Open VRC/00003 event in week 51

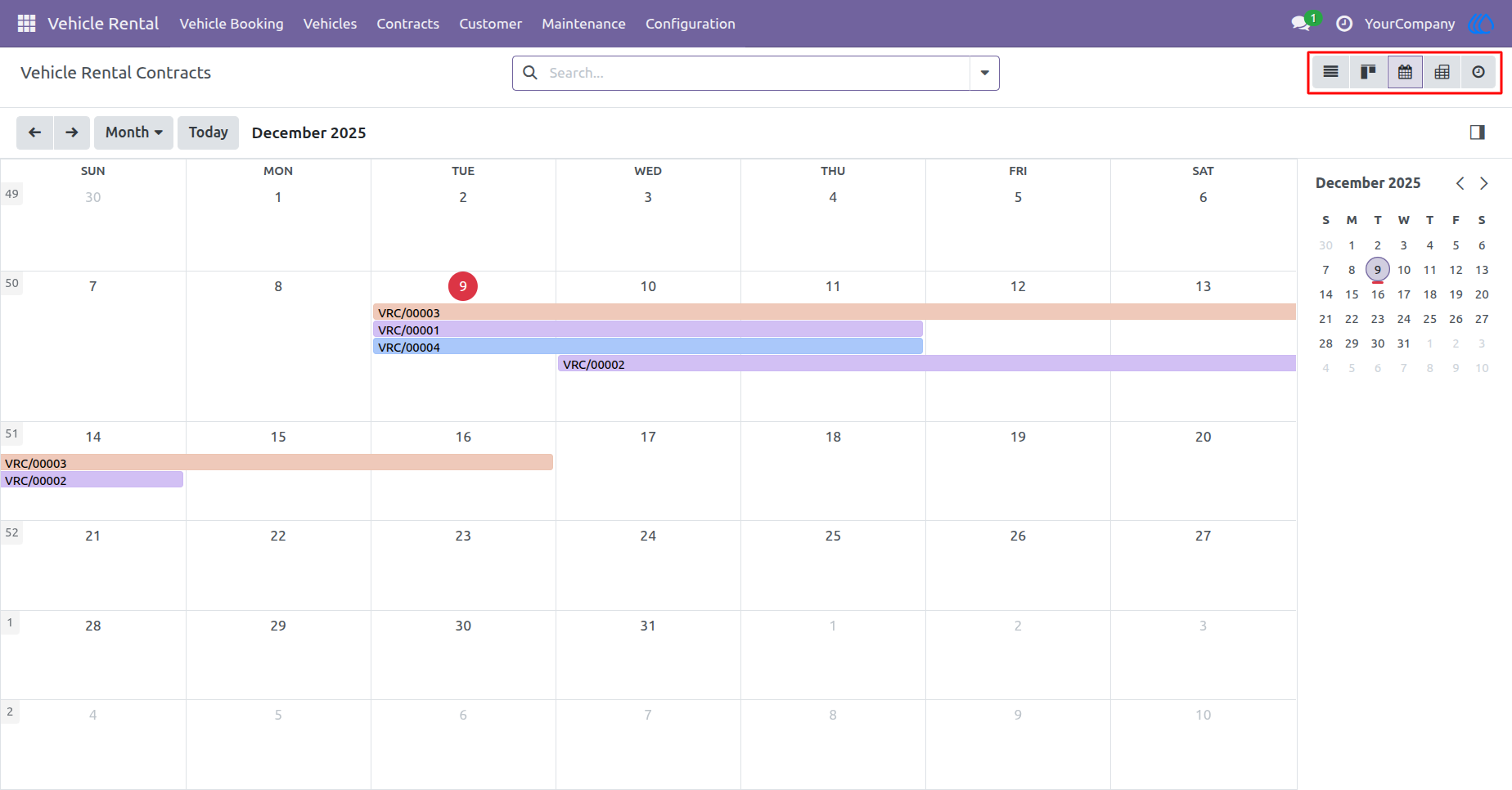click(x=277, y=463)
